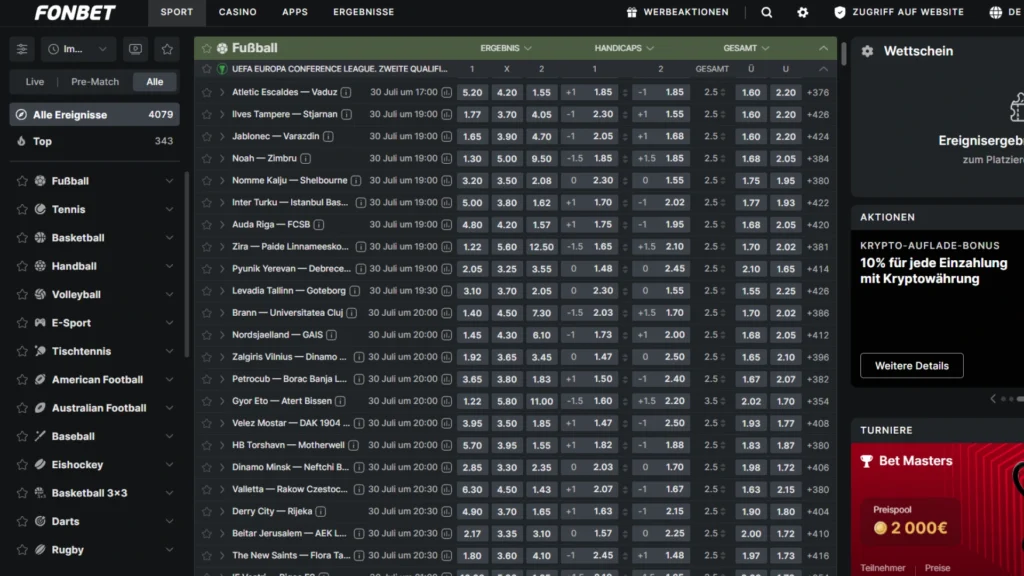Open the Gesamt column dropdown

pos(746,48)
